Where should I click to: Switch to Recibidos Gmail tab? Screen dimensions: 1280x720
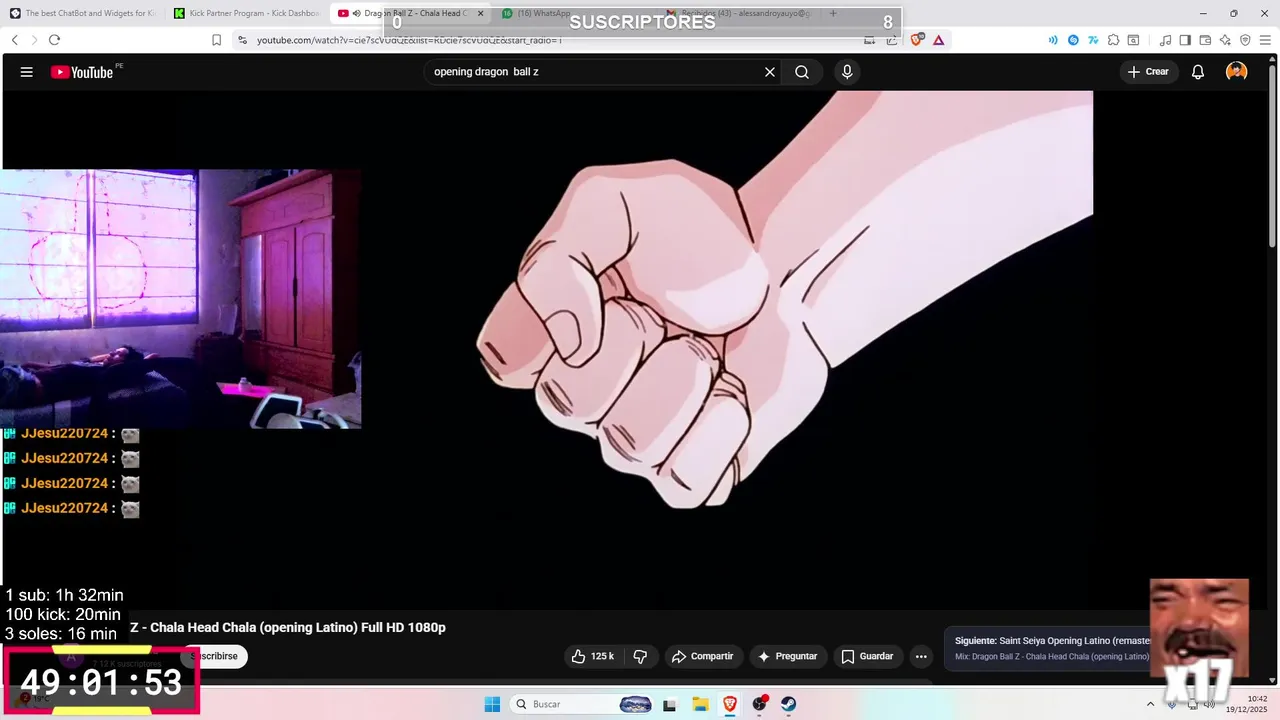click(x=740, y=13)
